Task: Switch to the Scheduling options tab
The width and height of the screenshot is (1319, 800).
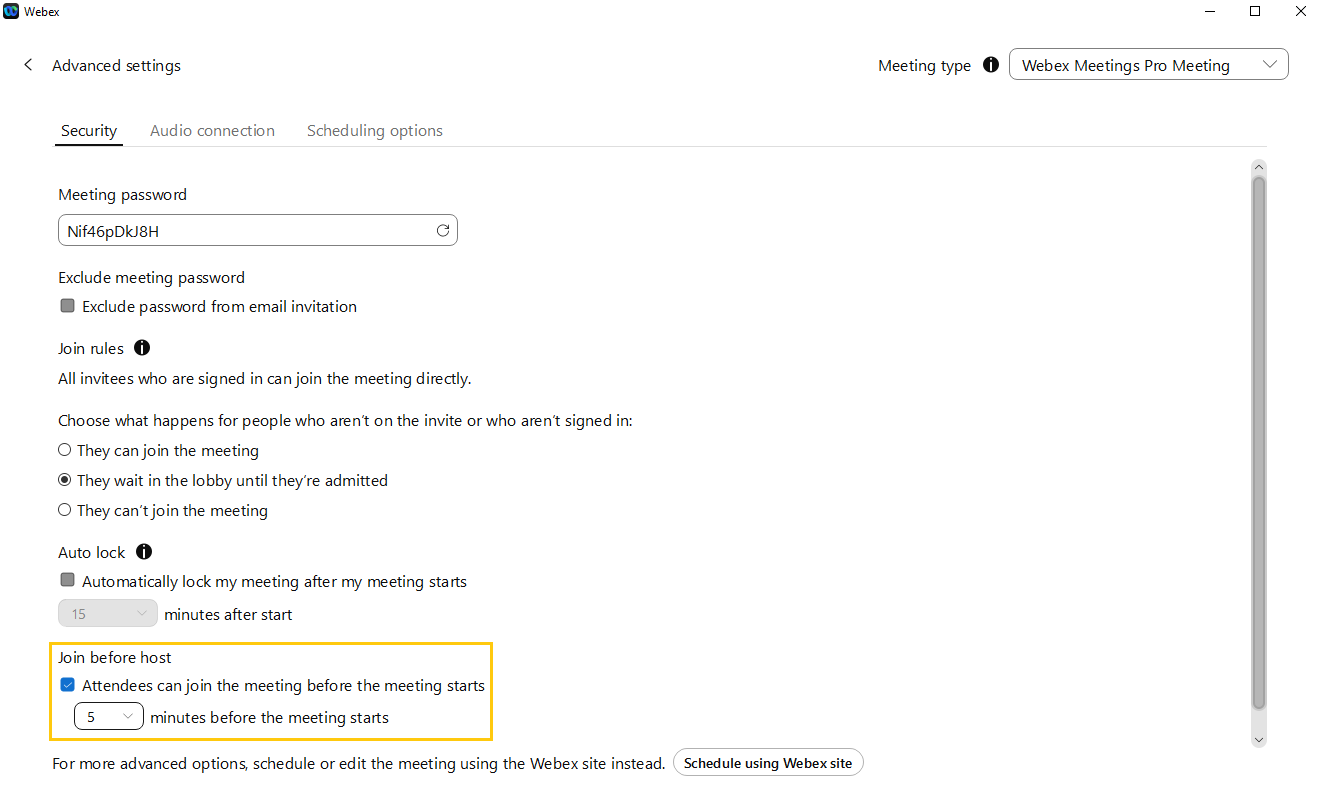Action: 374,131
